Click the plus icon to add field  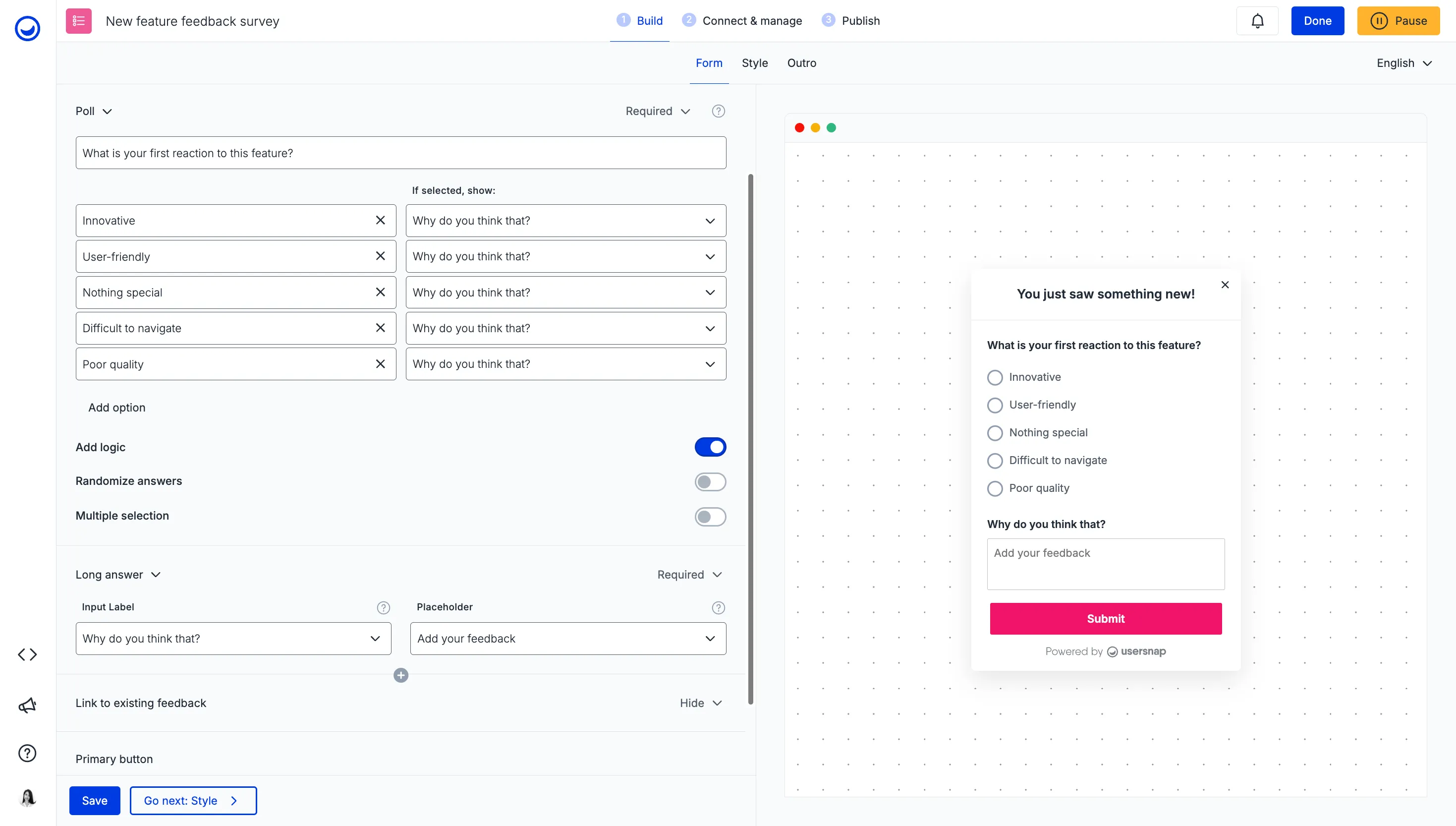pyautogui.click(x=401, y=675)
